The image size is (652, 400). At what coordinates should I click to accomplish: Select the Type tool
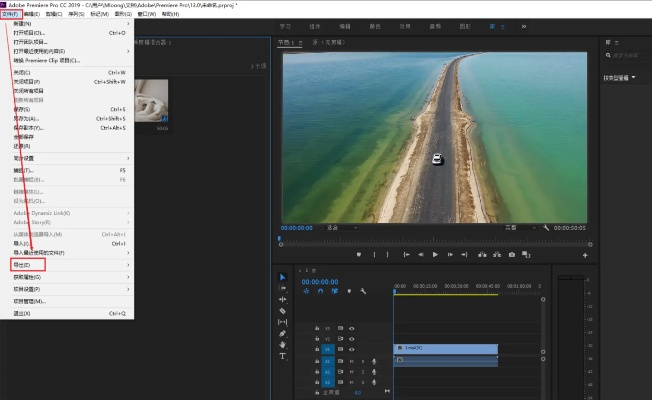click(282, 356)
